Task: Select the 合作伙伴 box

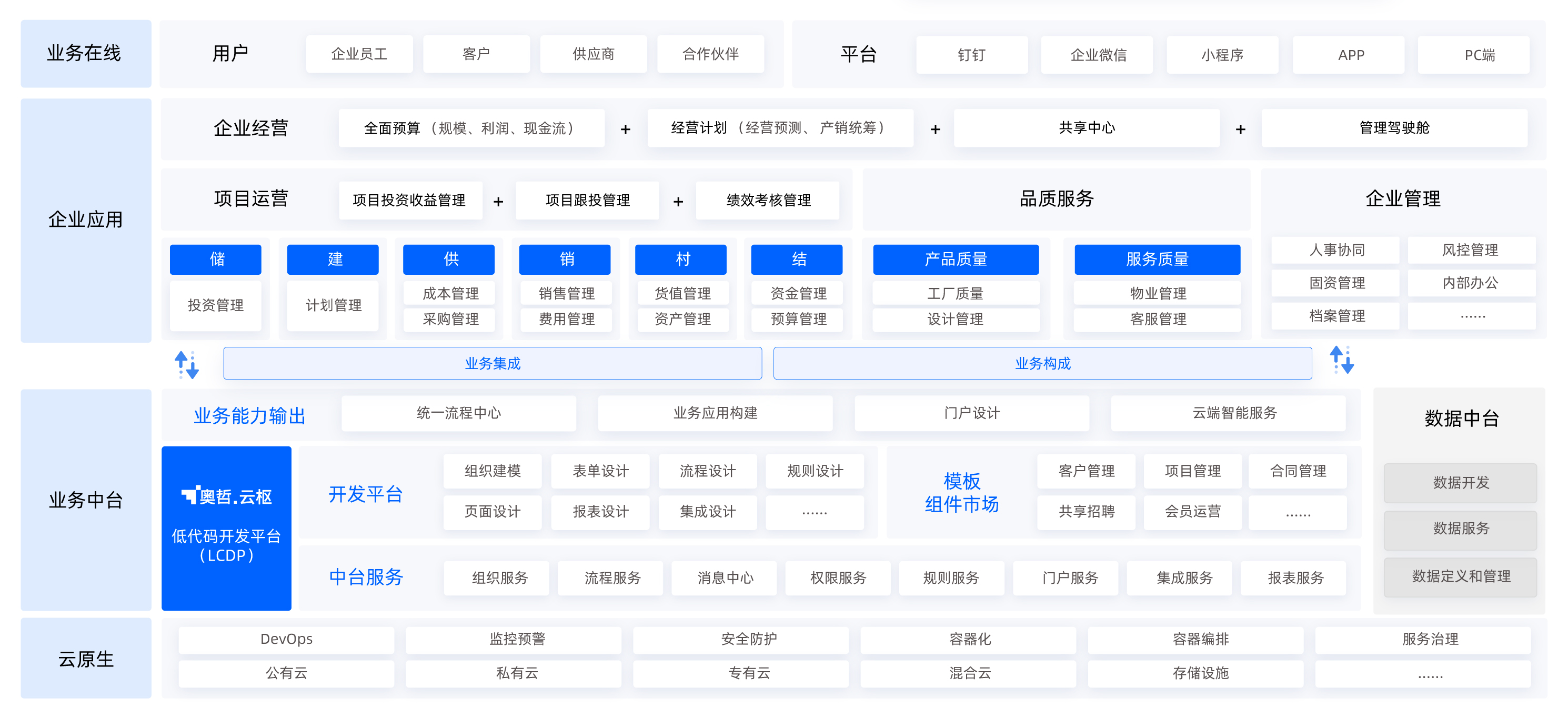Action: pyautogui.click(x=710, y=54)
